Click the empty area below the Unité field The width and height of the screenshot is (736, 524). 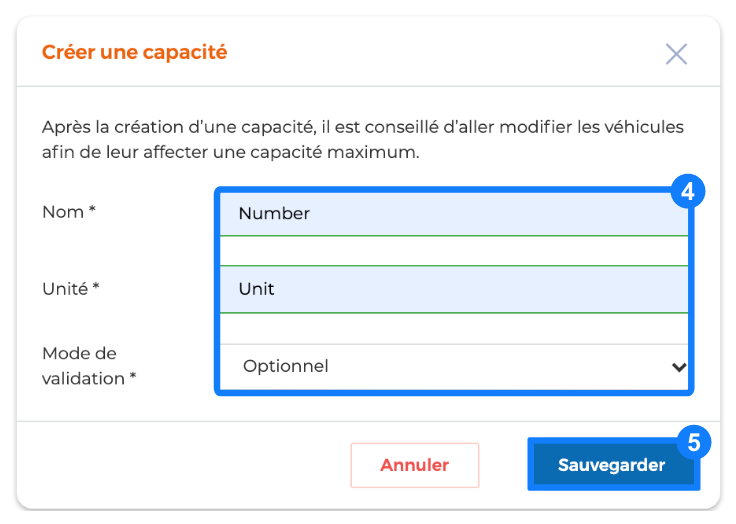tap(454, 328)
